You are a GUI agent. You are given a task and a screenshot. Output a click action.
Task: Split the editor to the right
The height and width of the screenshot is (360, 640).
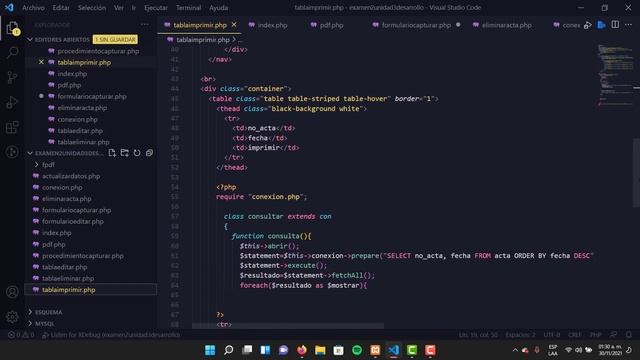pyautogui.click(x=615, y=25)
